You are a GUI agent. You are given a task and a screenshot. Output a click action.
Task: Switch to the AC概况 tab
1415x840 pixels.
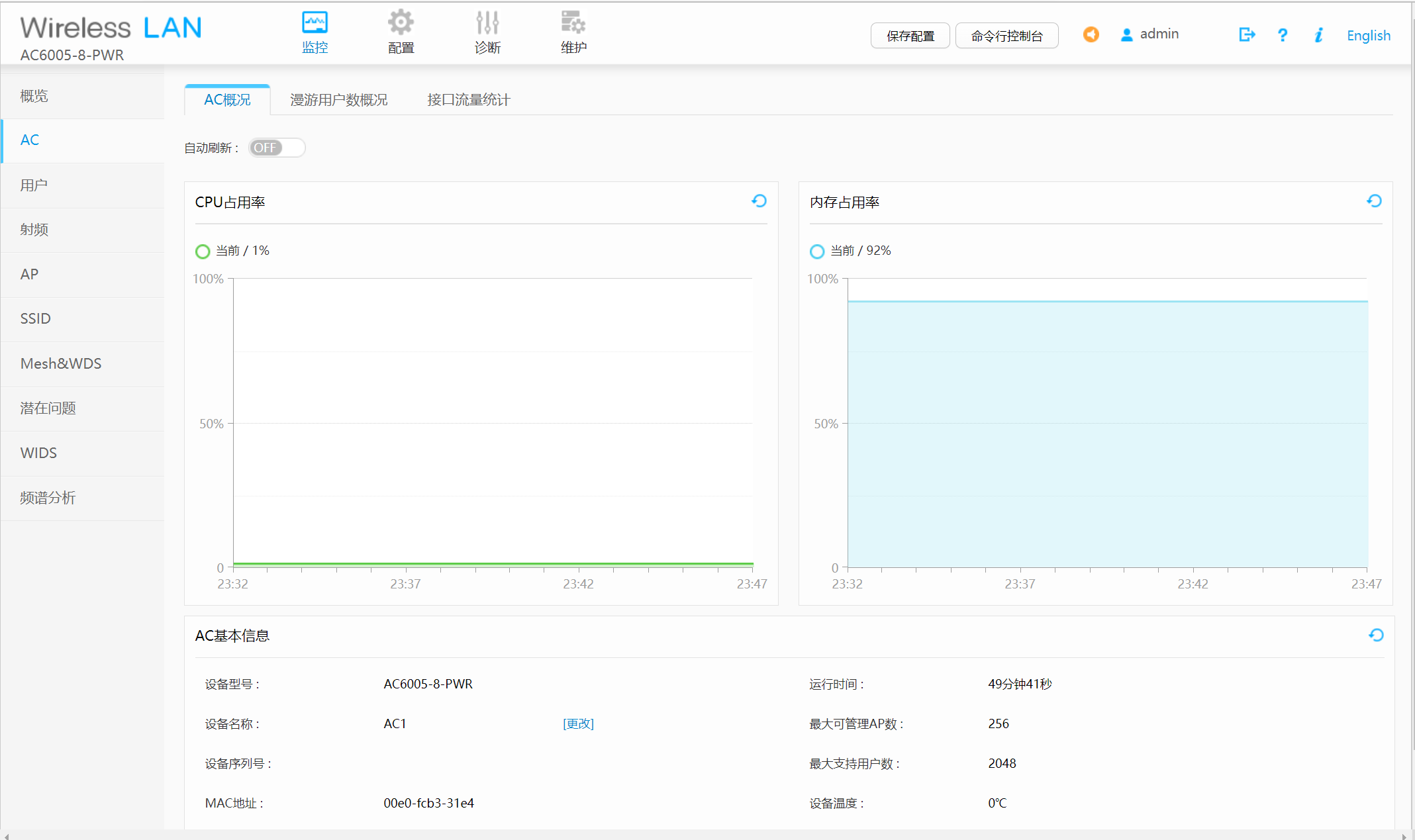(x=227, y=100)
